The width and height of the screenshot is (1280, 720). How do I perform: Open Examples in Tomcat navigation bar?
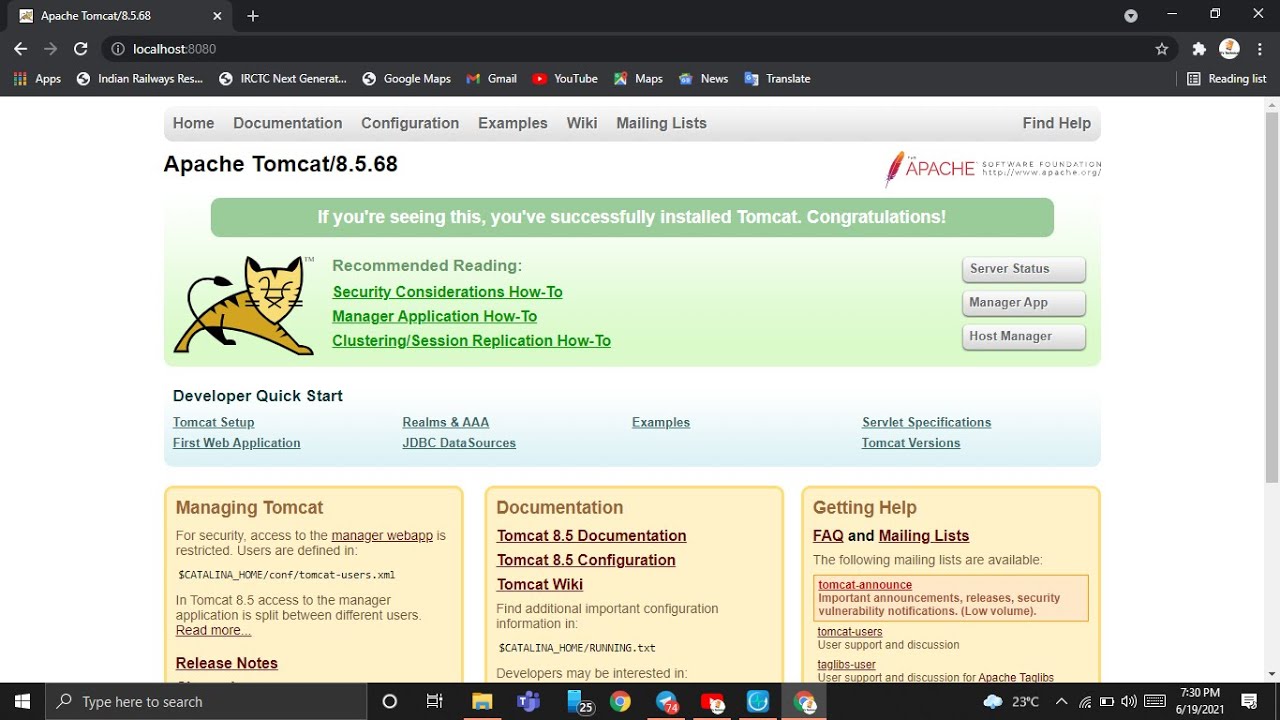click(x=513, y=123)
